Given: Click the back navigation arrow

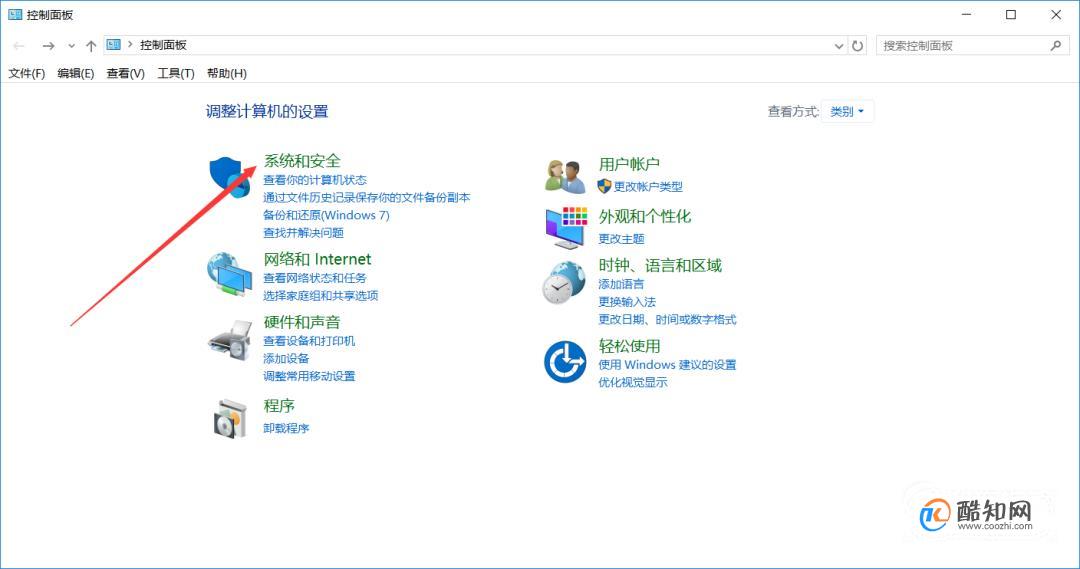Looking at the screenshot, I should [19, 45].
